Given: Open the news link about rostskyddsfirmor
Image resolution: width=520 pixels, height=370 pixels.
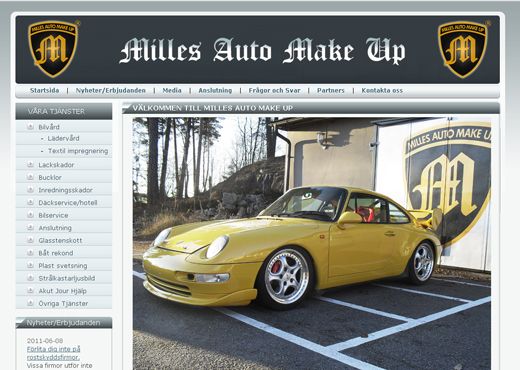Looking at the screenshot, I should tap(53, 353).
